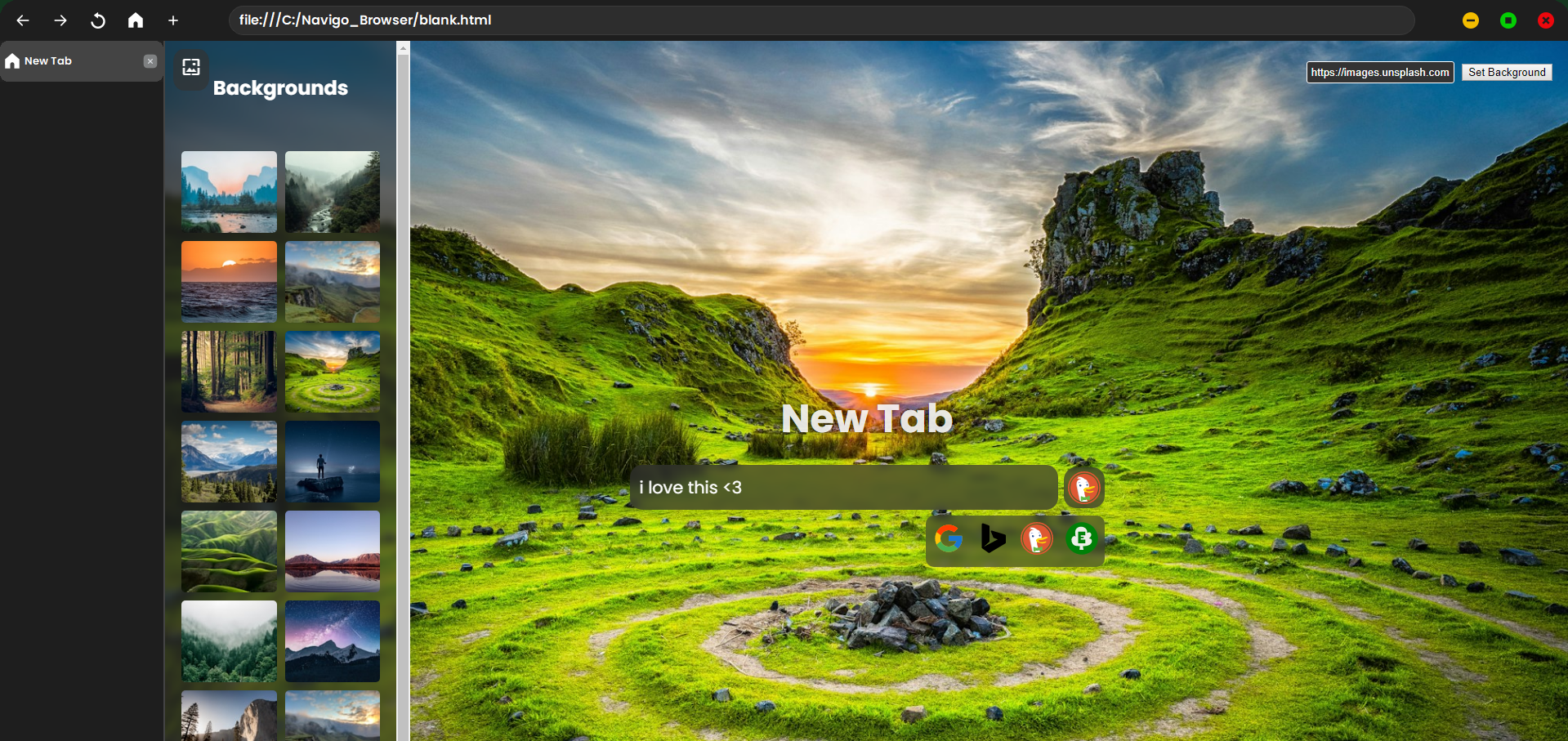The width and height of the screenshot is (1568, 741).
Task: Close the New Tab tab
Action: pyautogui.click(x=150, y=61)
